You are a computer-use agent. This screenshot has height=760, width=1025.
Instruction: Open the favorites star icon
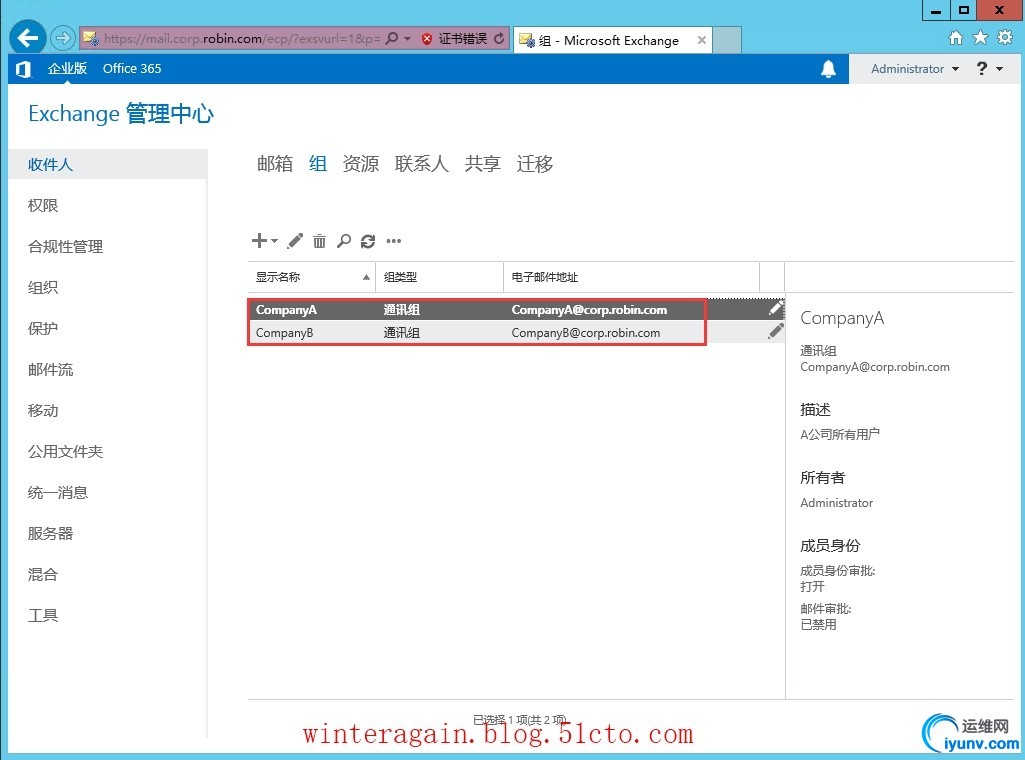pyautogui.click(x=980, y=38)
